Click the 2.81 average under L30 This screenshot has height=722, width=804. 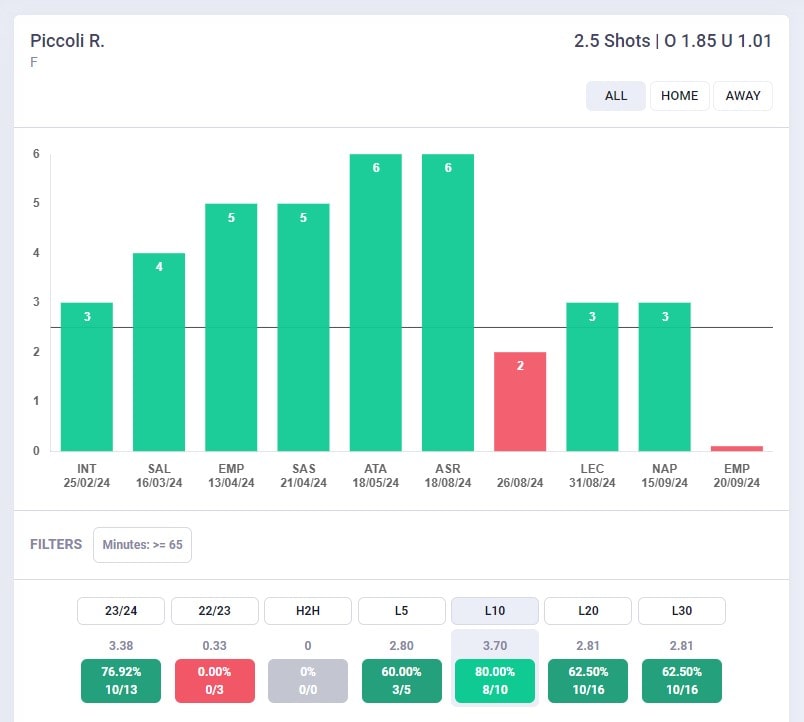point(682,646)
